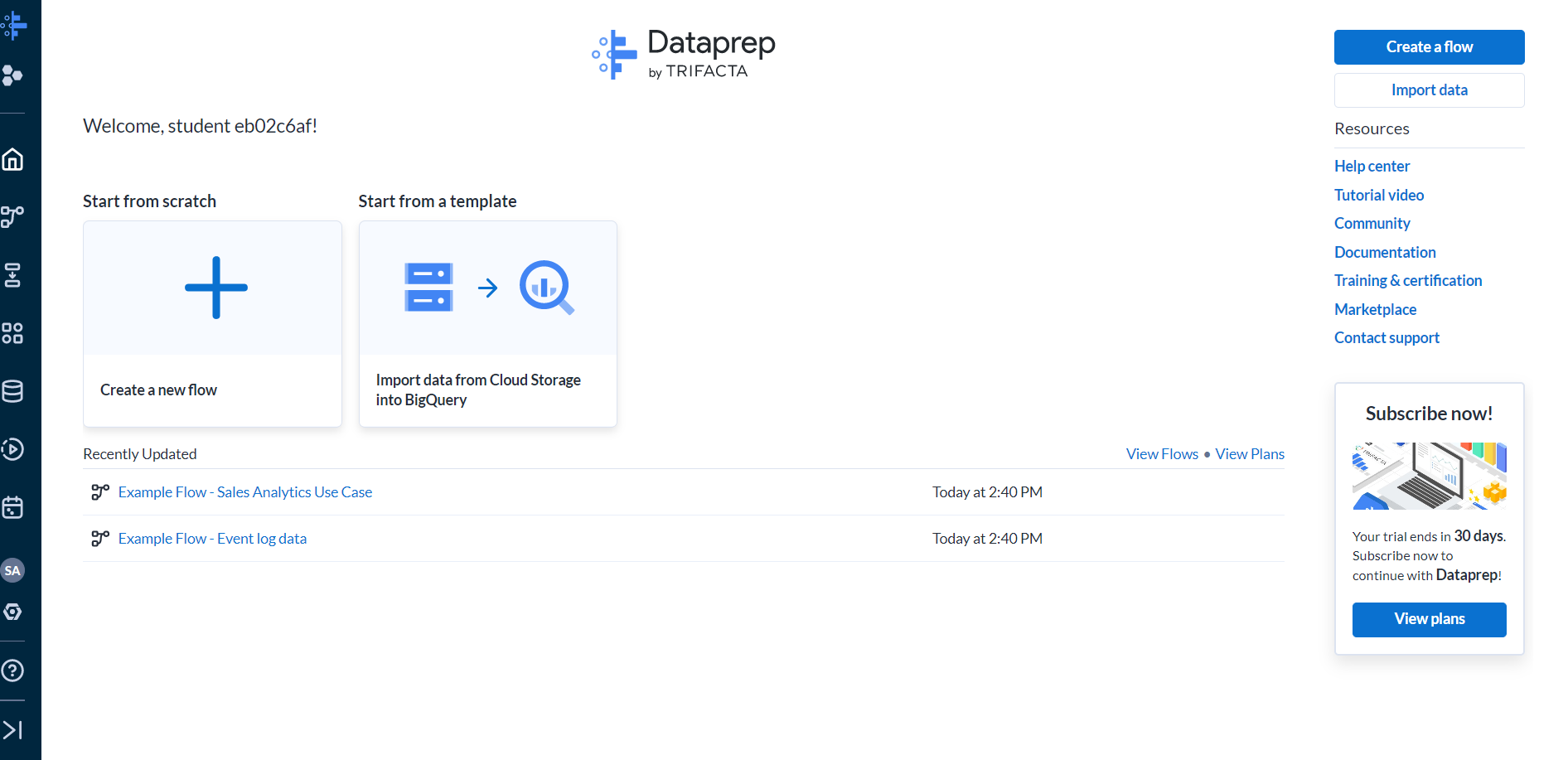Image resolution: width=1568 pixels, height=760 pixels.
Task: Click the Resources heading
Action: tap(1372, 128)
